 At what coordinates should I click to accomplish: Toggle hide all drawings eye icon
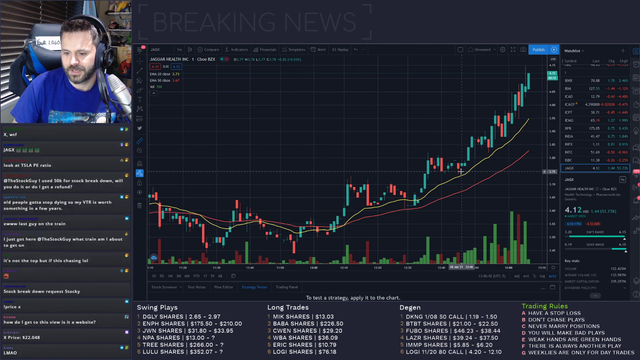[140, 192]
